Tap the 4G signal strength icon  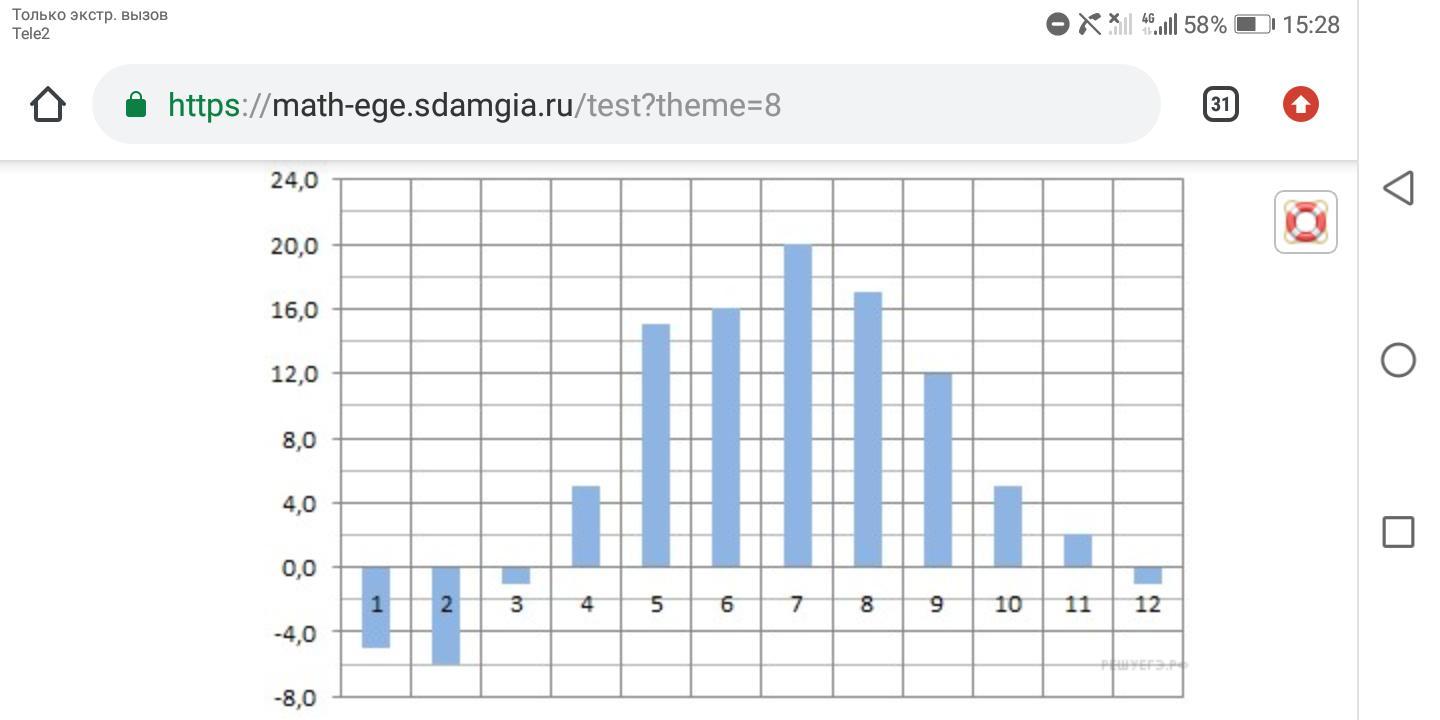point(1159,25)
